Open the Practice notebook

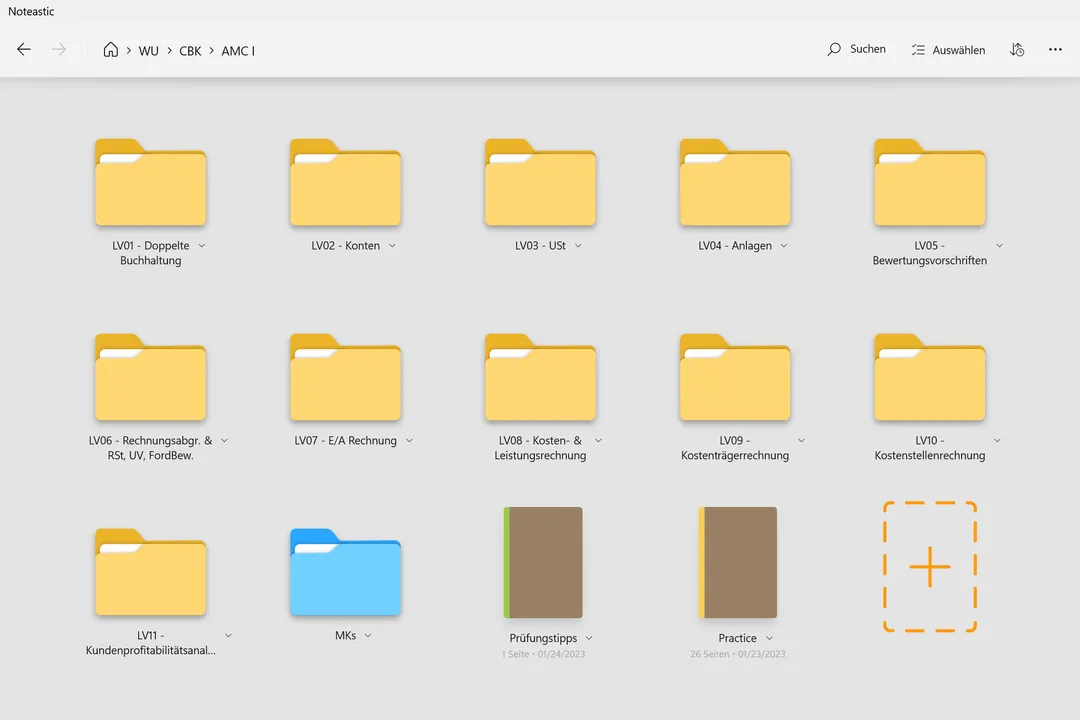point(737,562)
